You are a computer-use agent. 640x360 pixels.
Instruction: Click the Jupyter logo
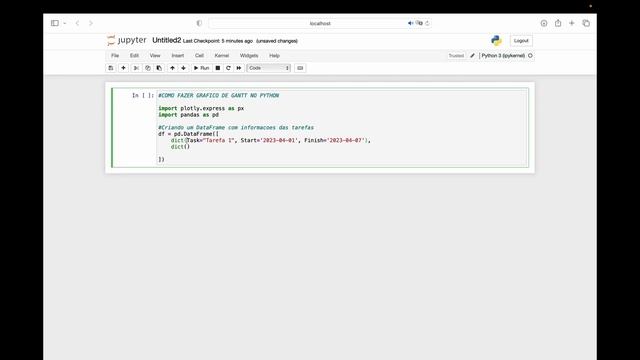[127, 40]
